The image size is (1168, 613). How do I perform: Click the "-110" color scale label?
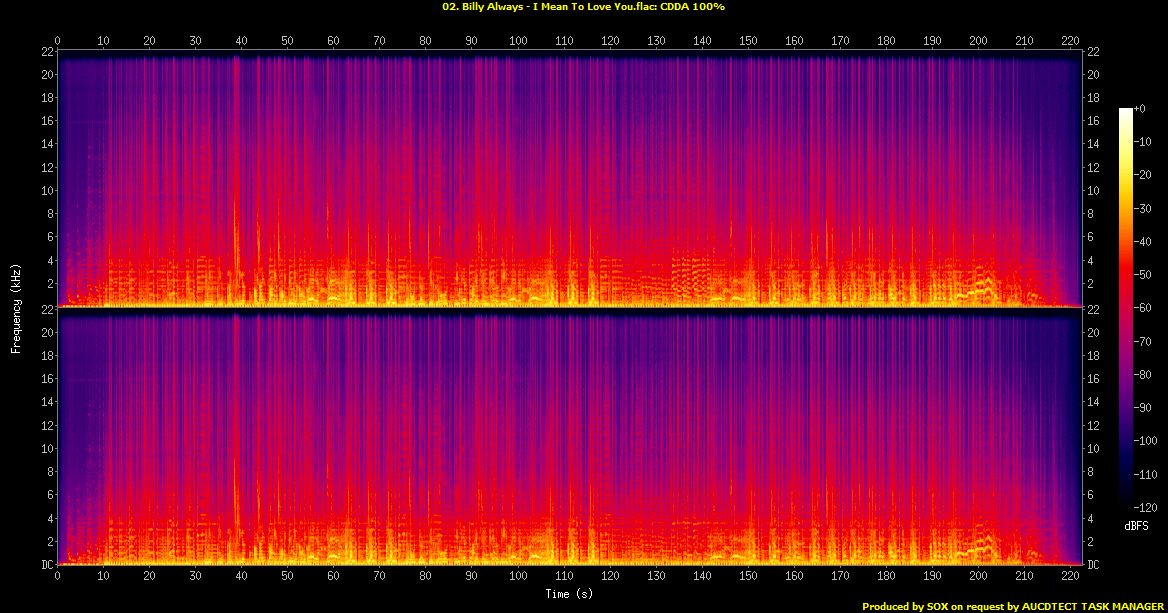point(1145,474)
